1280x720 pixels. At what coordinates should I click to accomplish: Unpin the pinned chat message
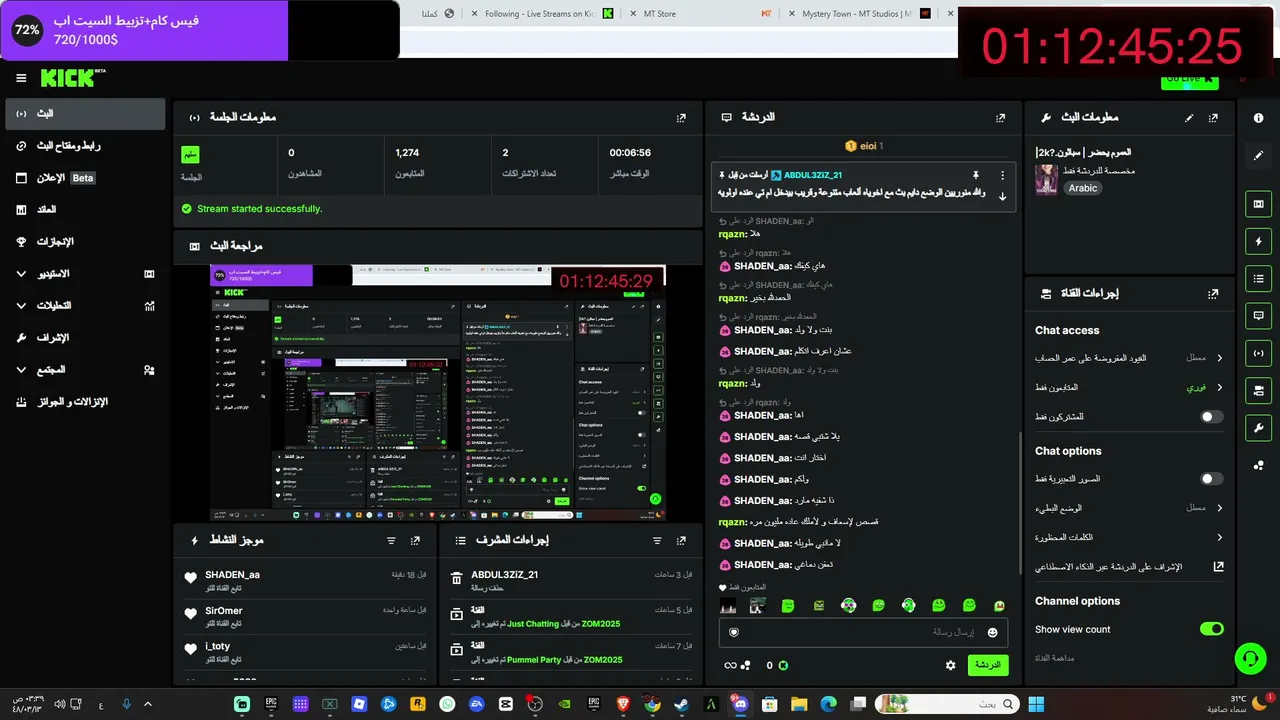click(x=976, y=175)
